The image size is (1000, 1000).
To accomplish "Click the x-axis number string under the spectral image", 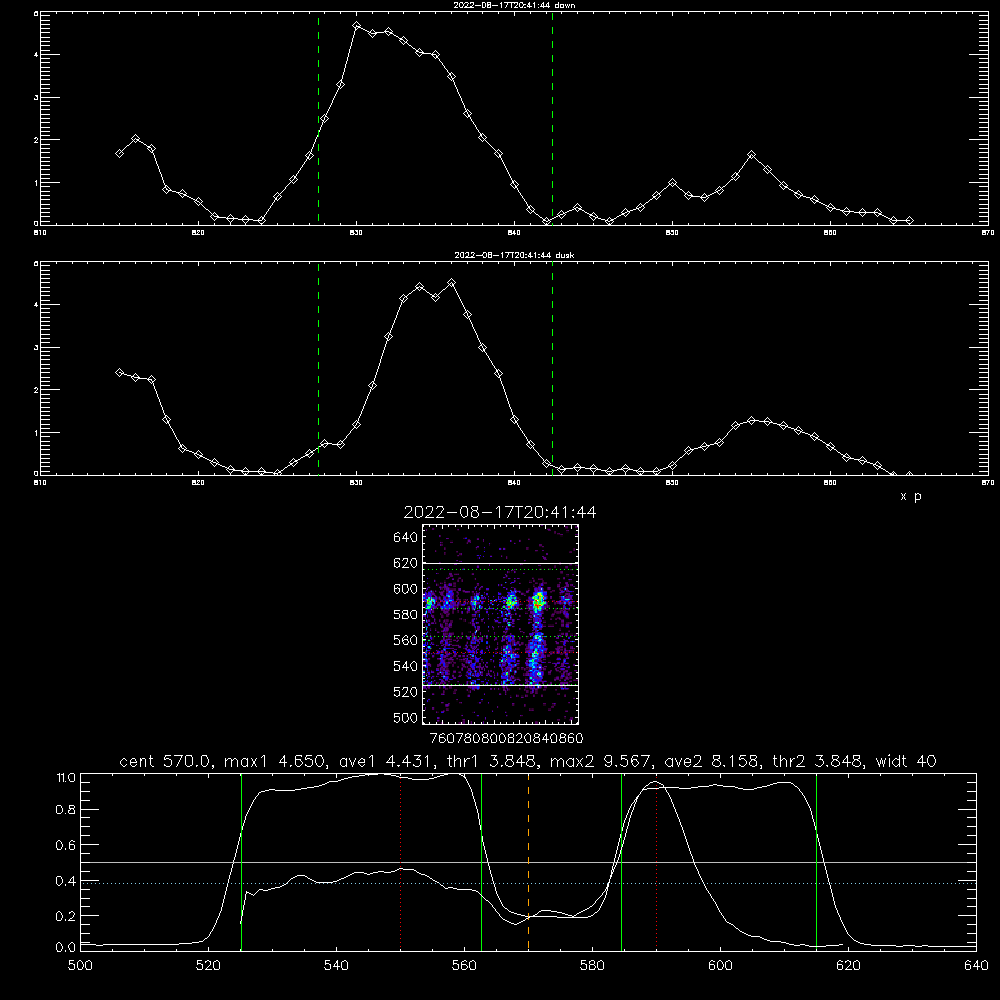I will point(506,739).
